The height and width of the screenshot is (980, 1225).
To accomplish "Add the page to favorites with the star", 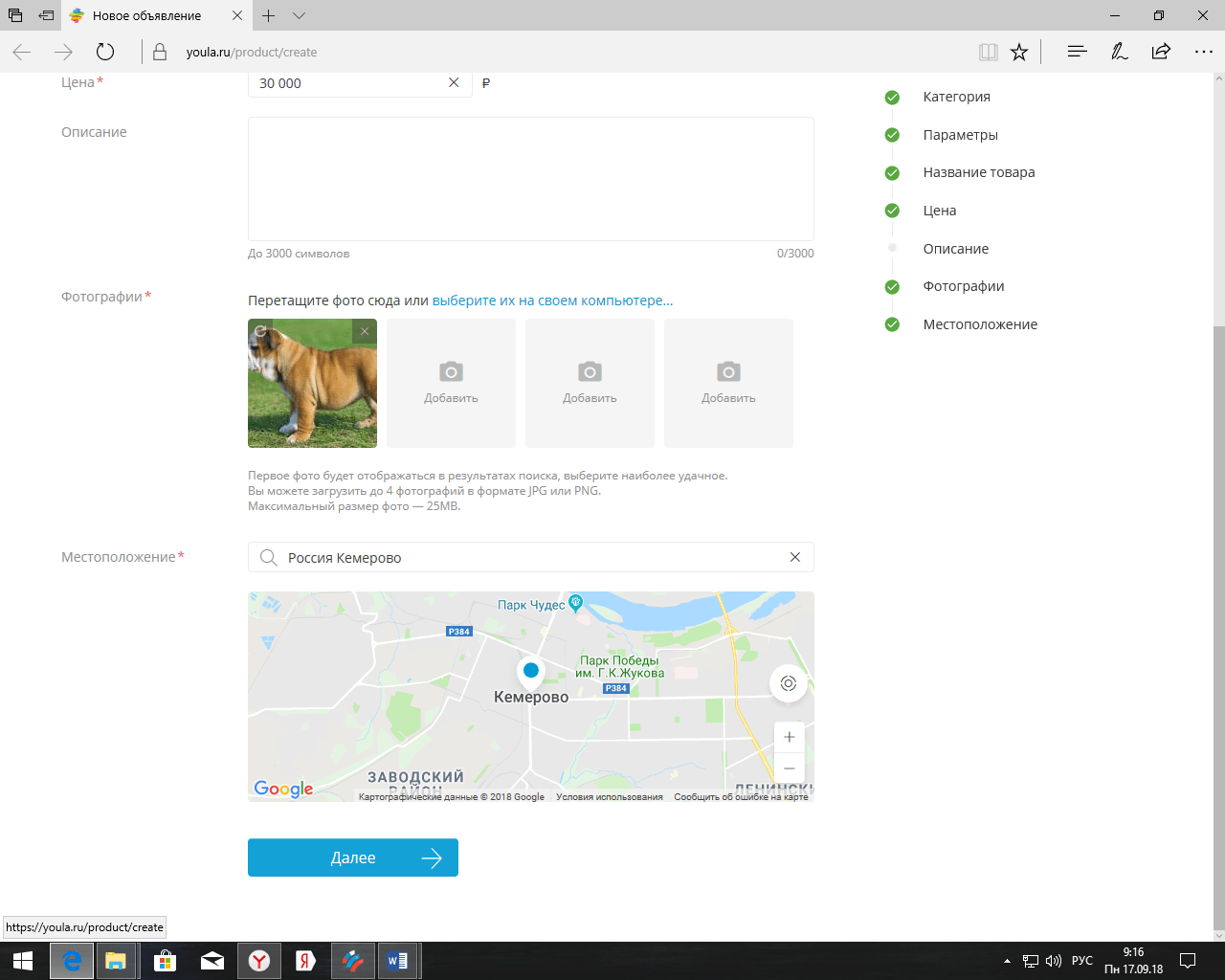I will (1019, 52).
